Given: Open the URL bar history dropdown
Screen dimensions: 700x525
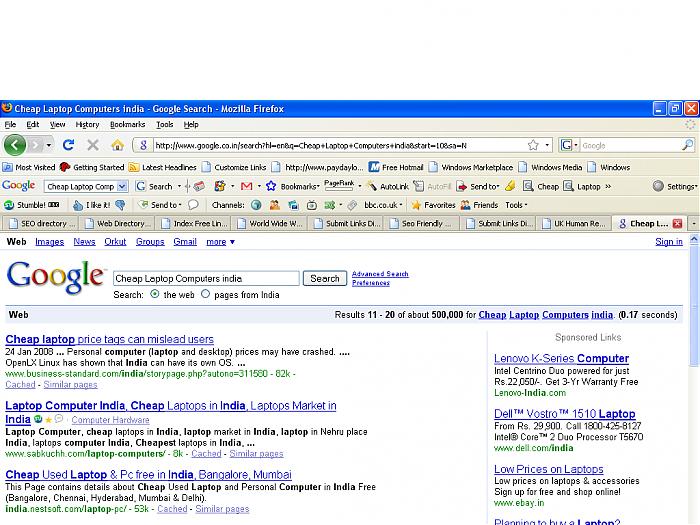Looking at the screenshot, I should [x=547, y=145].
